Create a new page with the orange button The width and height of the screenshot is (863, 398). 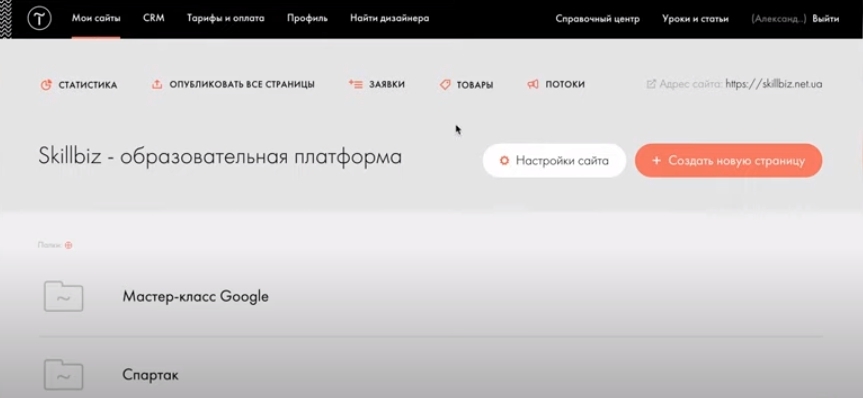[729, 161]
